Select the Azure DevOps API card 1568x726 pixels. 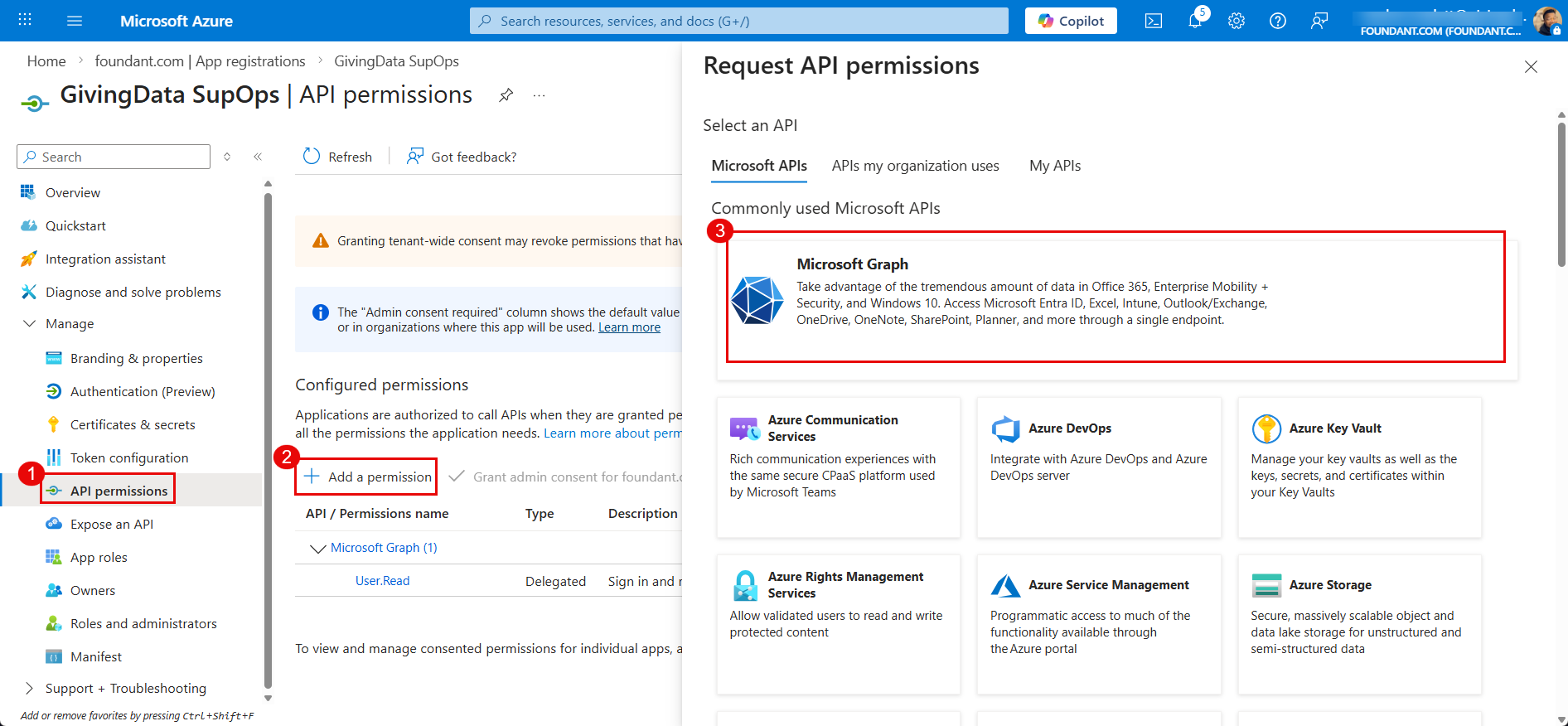[x=1099, y=467]
